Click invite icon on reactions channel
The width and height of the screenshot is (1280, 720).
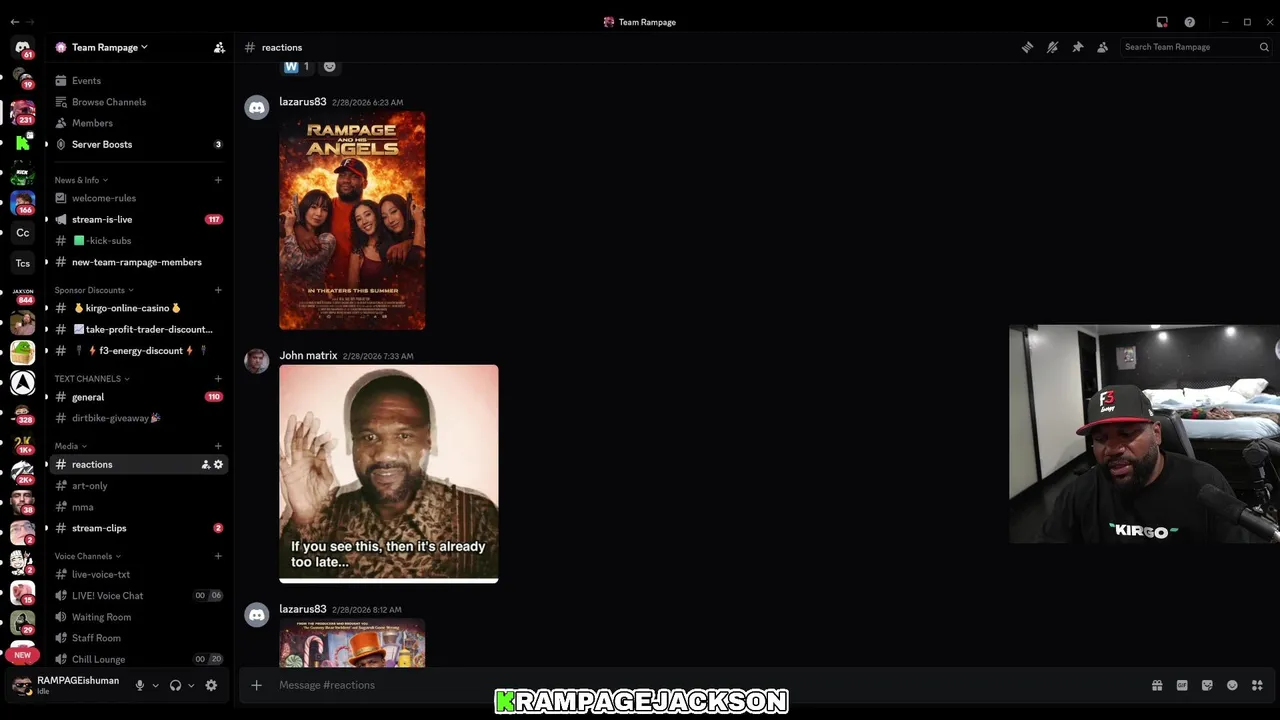click(x=205, y=464)
